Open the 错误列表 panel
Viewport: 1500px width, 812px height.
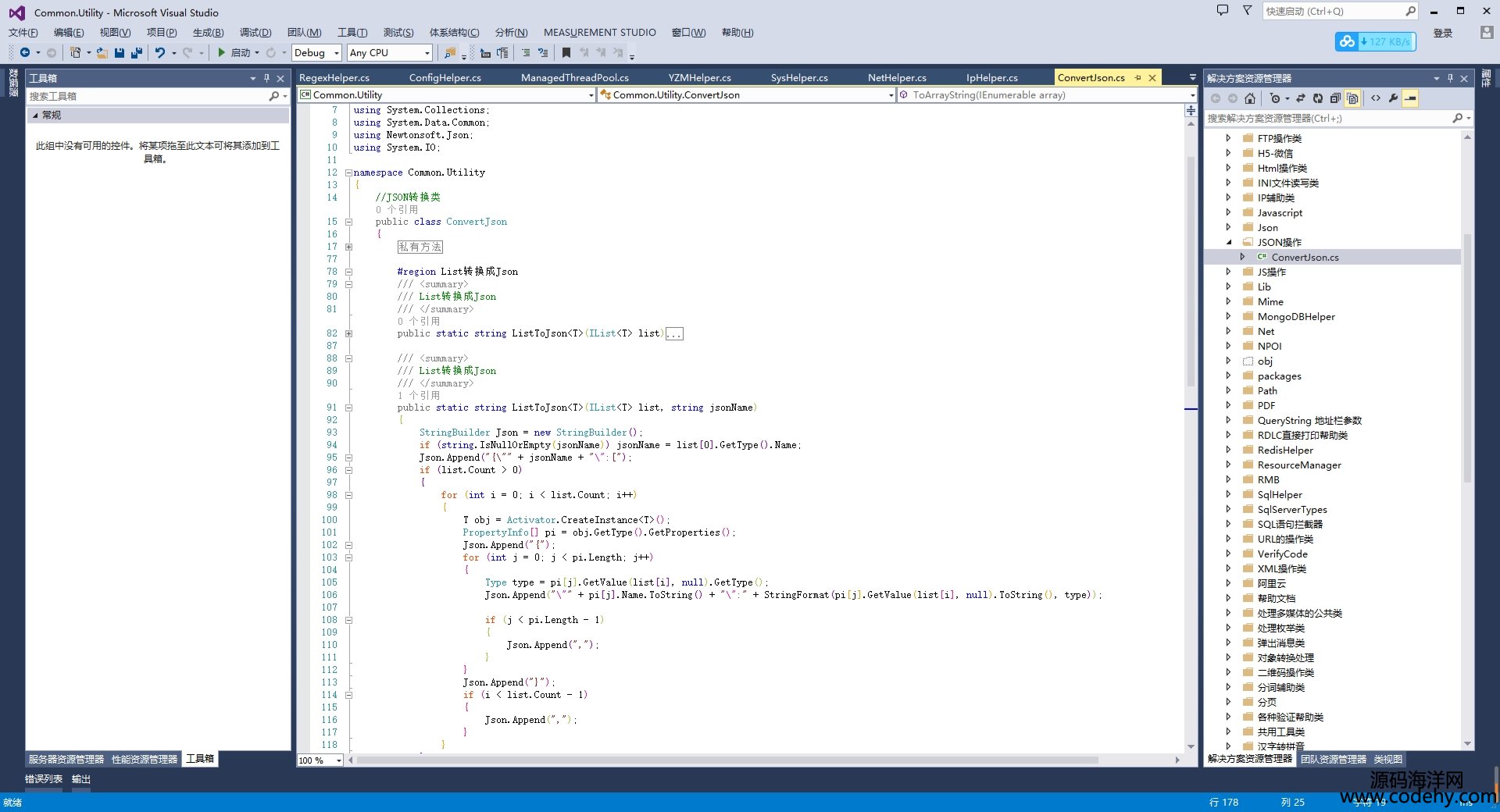point(44,779)
